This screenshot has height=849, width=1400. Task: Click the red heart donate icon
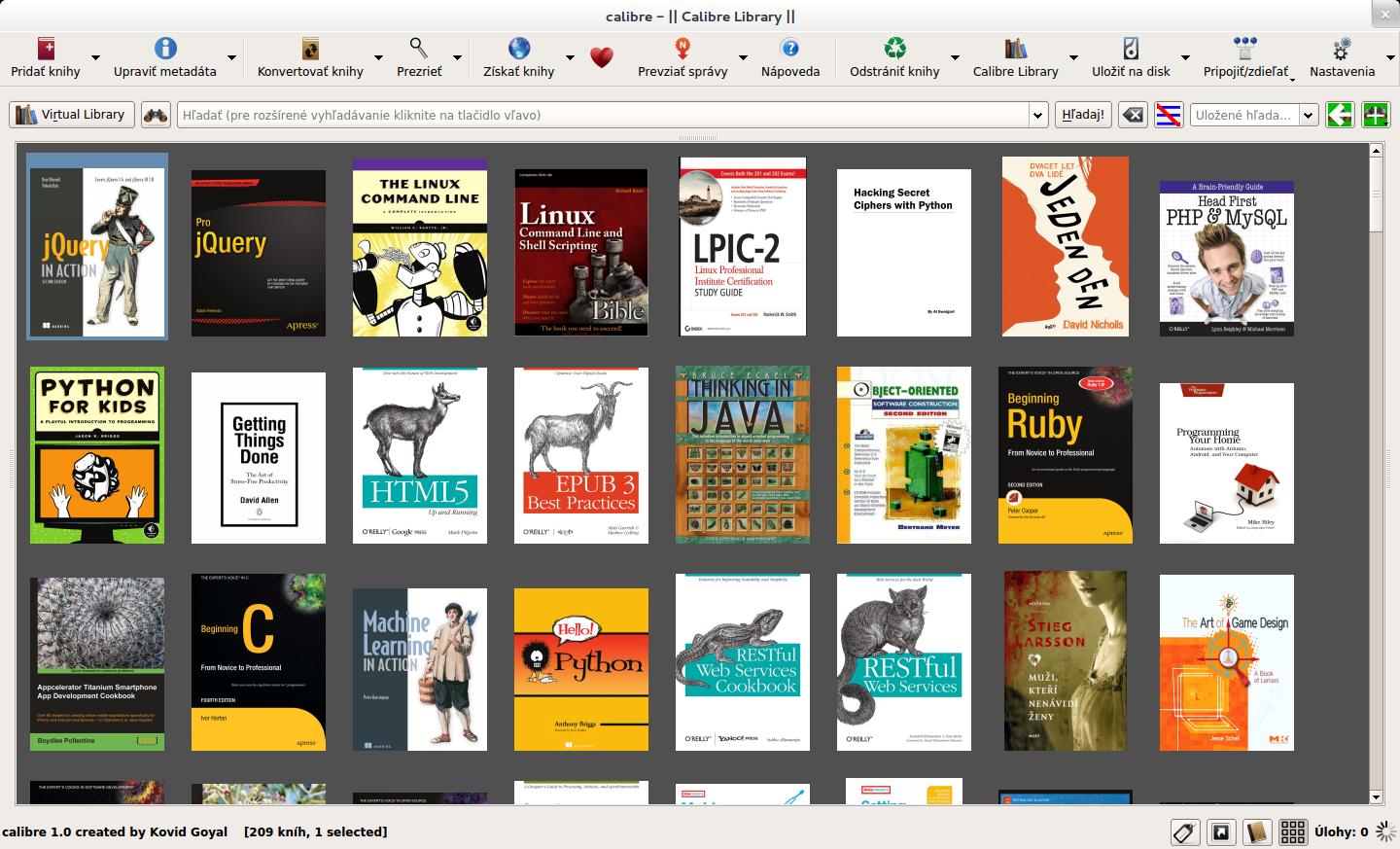pos(602,57)
